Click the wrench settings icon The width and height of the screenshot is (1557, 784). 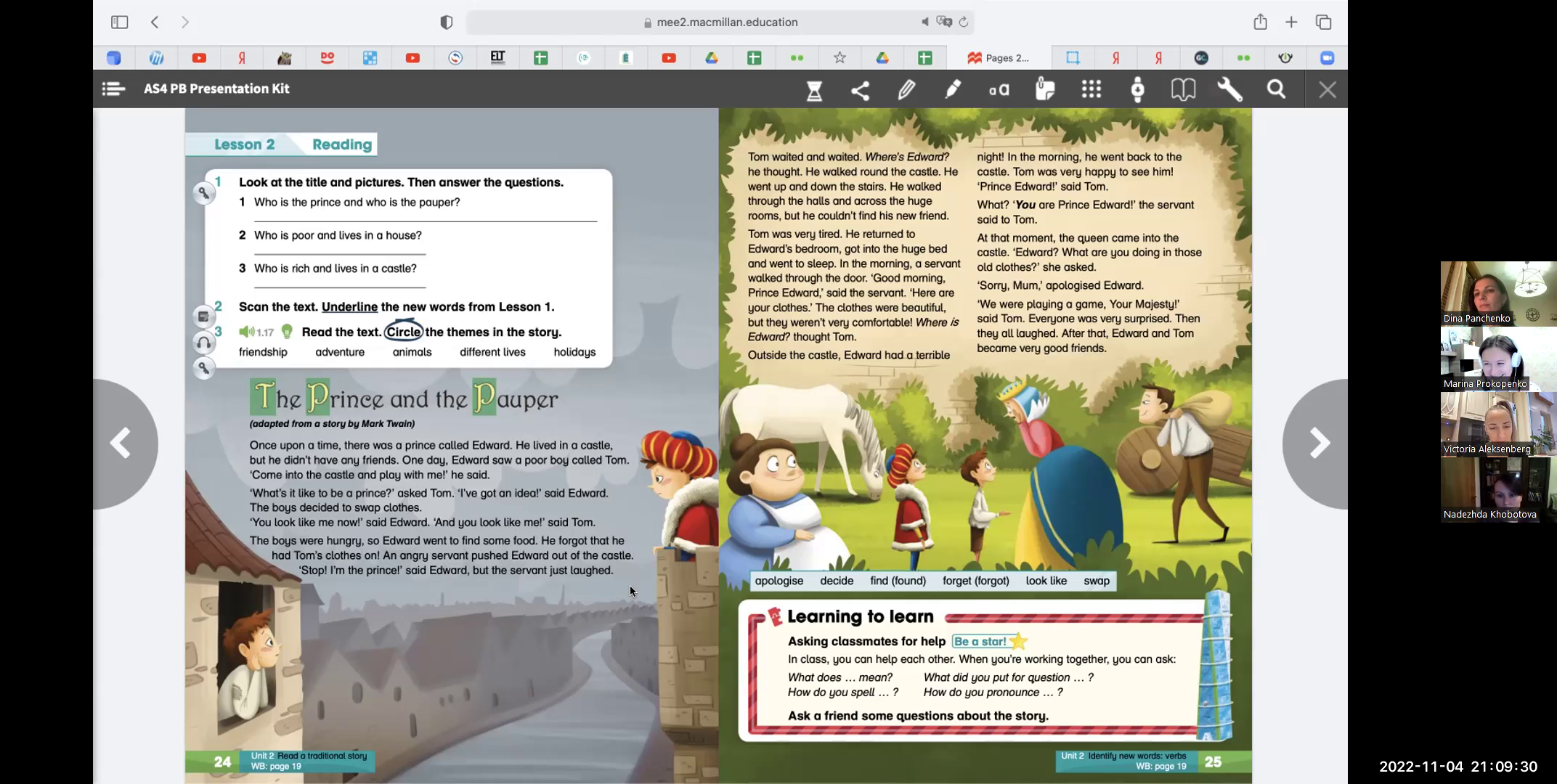pos(1229,89)
